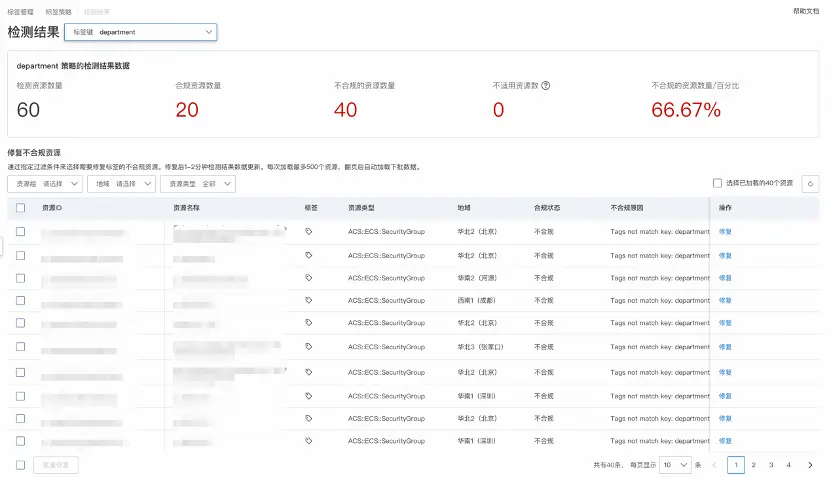Screen dimensions: 832x478
Task: Click the refresh icon above the table
Action: pyautogui.click(x=810, y=184)
